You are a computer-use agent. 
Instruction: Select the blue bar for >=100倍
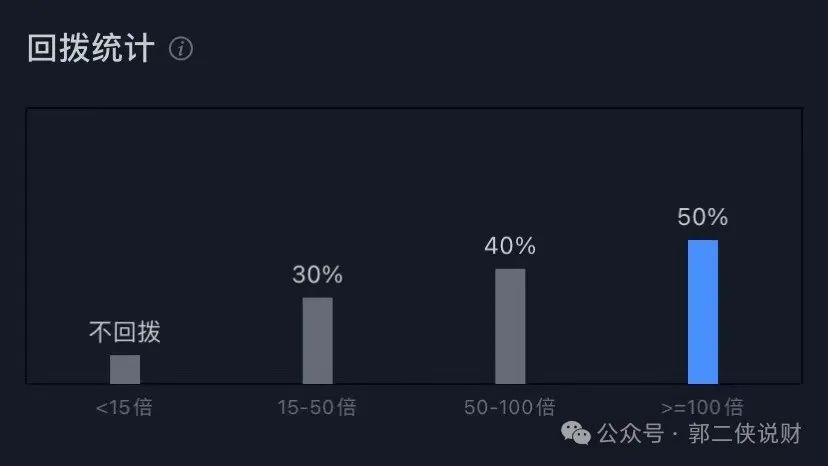coord(703,311)
